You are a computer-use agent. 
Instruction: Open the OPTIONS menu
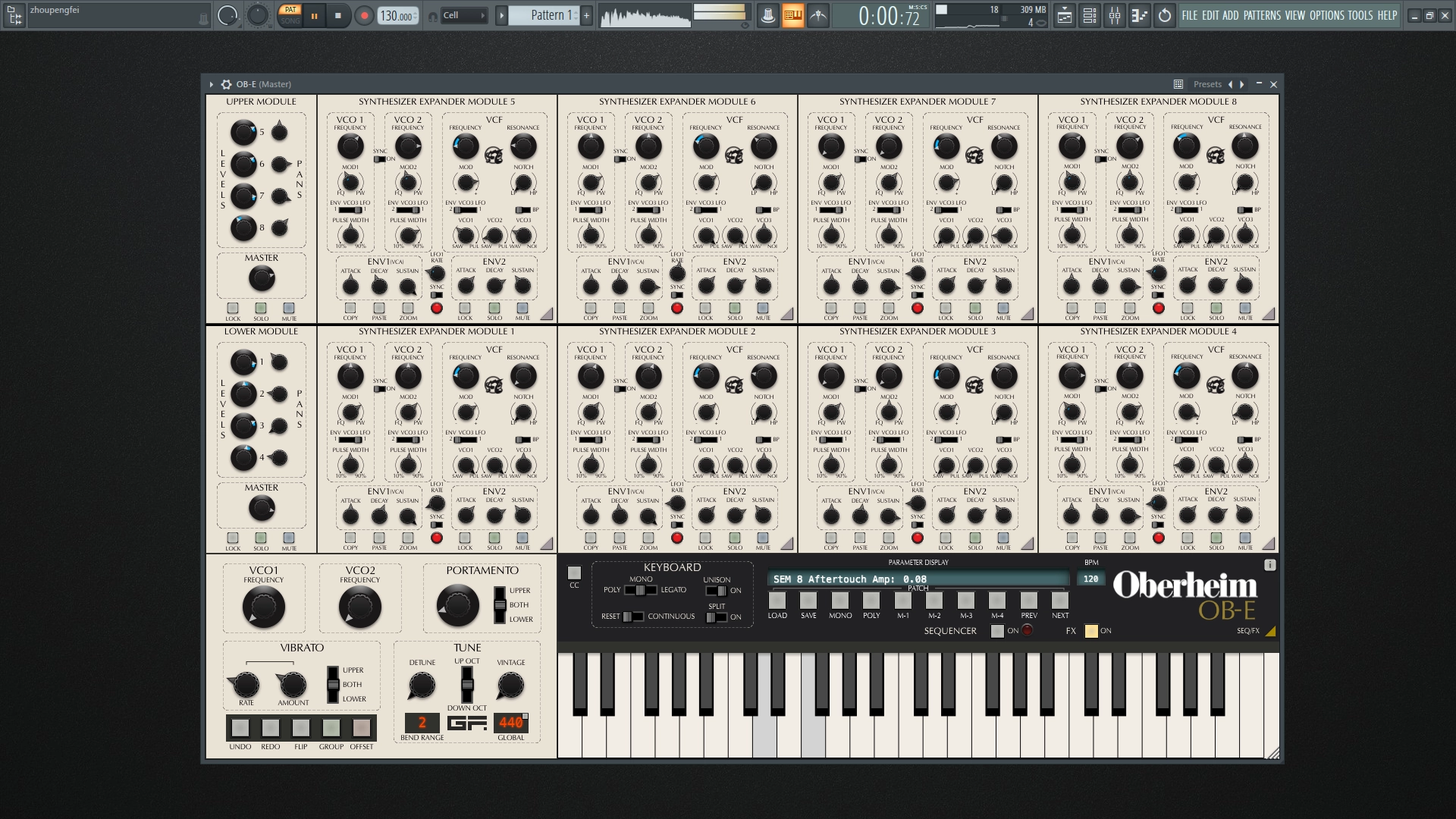(1327, 15)
